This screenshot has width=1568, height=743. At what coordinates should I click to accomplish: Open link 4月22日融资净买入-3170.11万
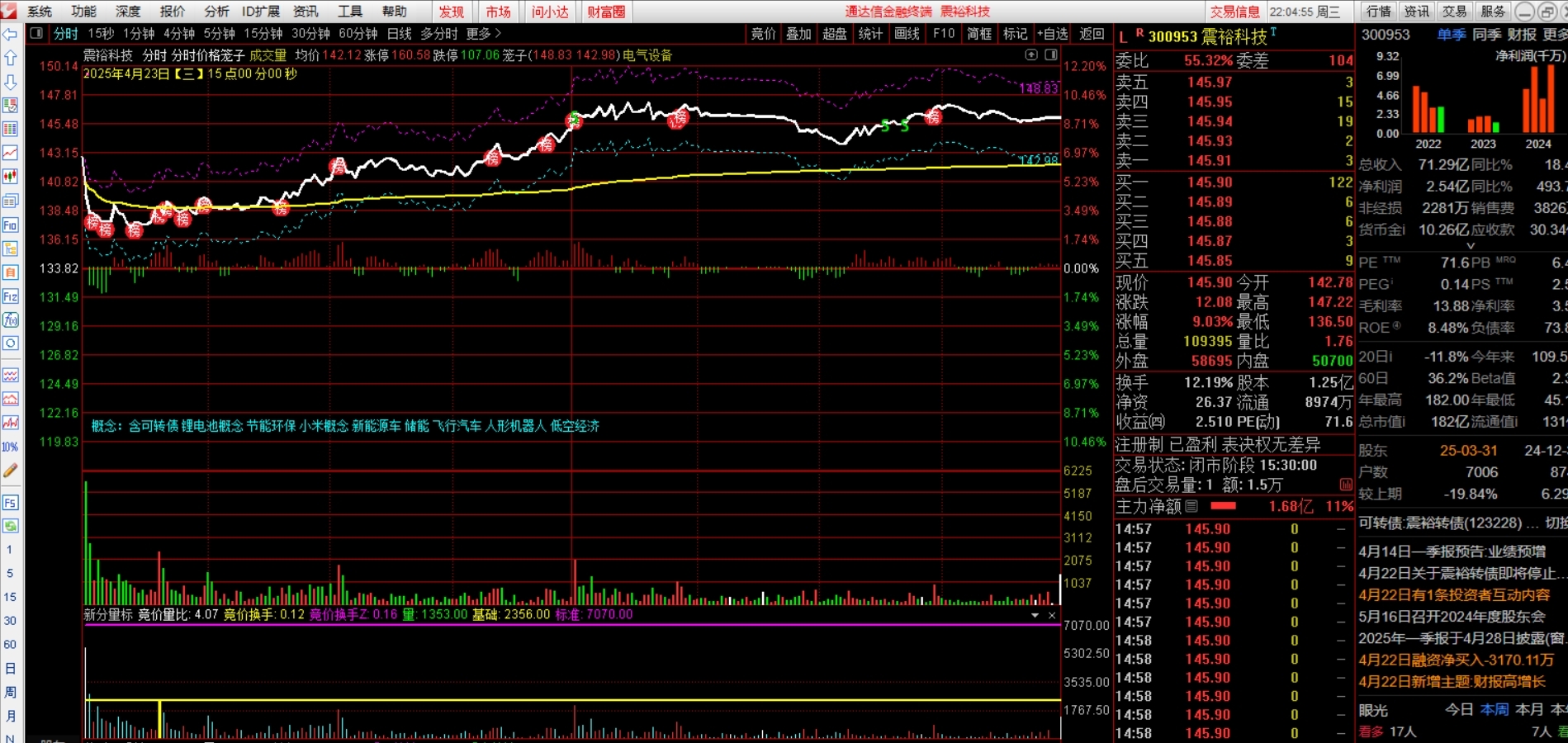pos(1457,660)
